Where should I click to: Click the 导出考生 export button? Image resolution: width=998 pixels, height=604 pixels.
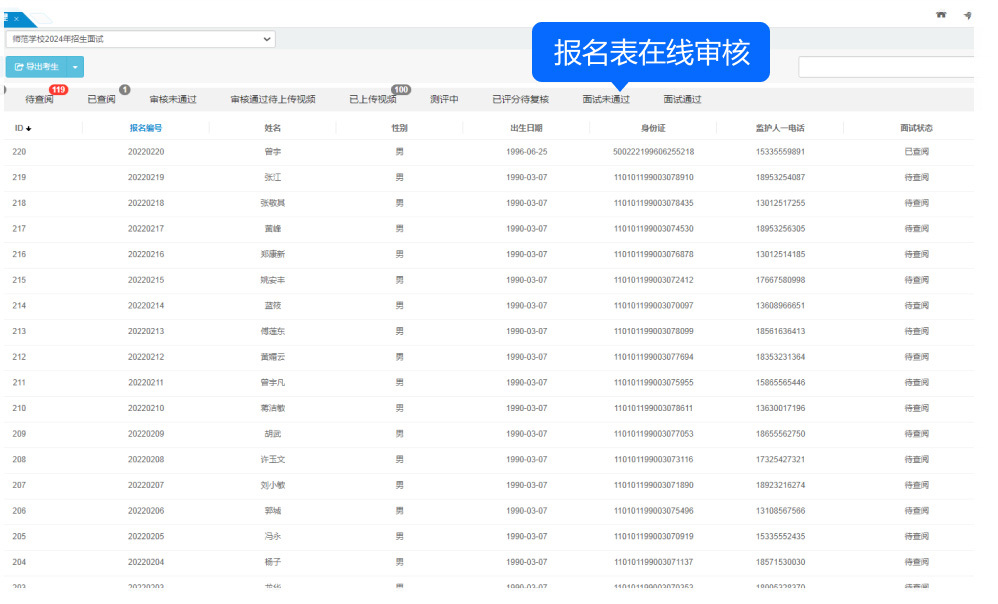point(37,67)
